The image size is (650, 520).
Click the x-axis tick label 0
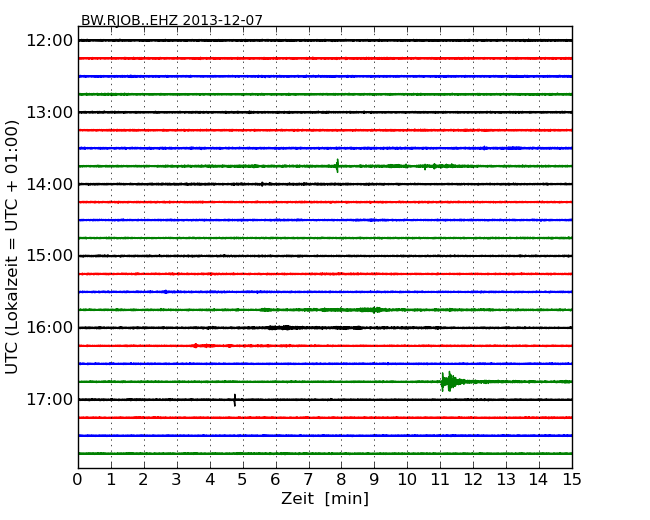[78, 480]
